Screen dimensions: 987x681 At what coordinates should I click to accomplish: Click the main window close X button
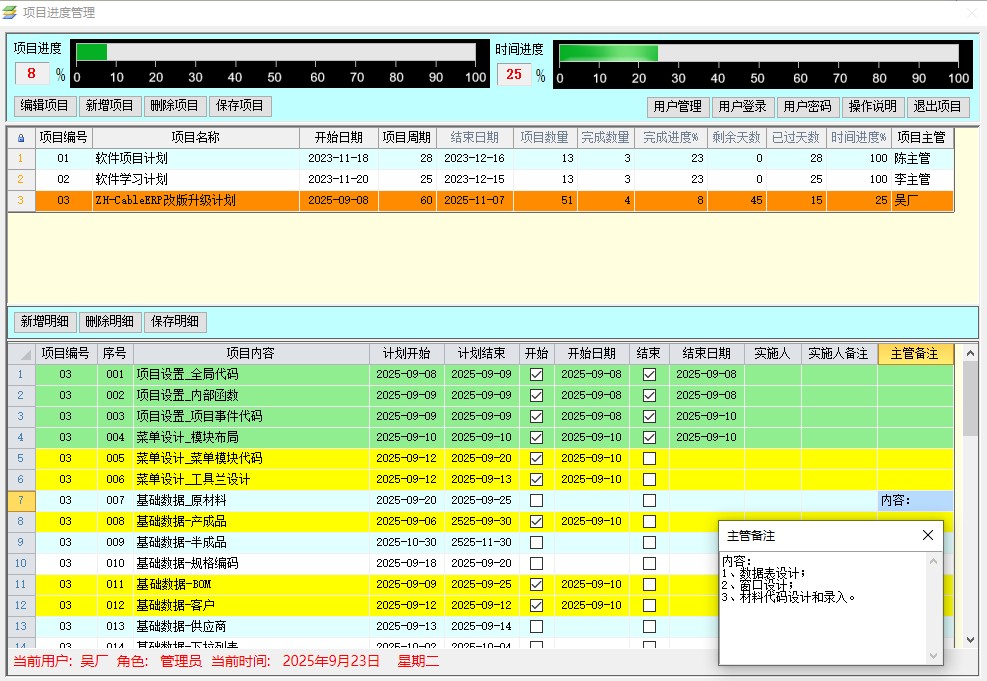[x=970, y=13]
